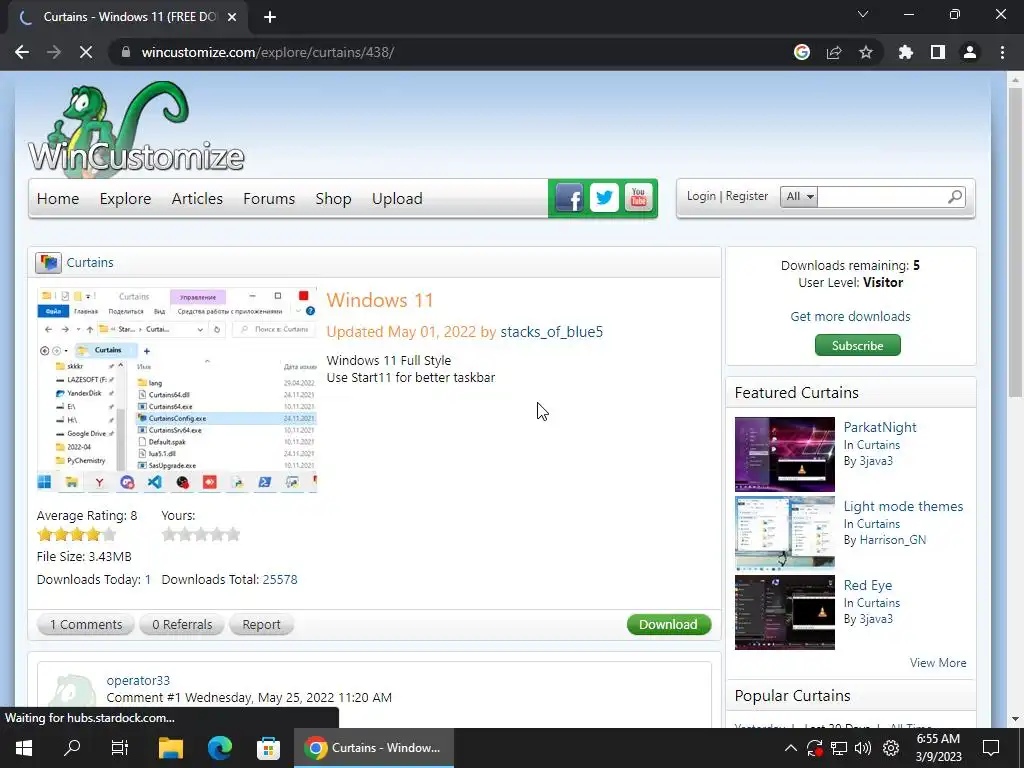Expand the All search category dropdown
Screen dimensions: 1024x768
tap(799, 197)
